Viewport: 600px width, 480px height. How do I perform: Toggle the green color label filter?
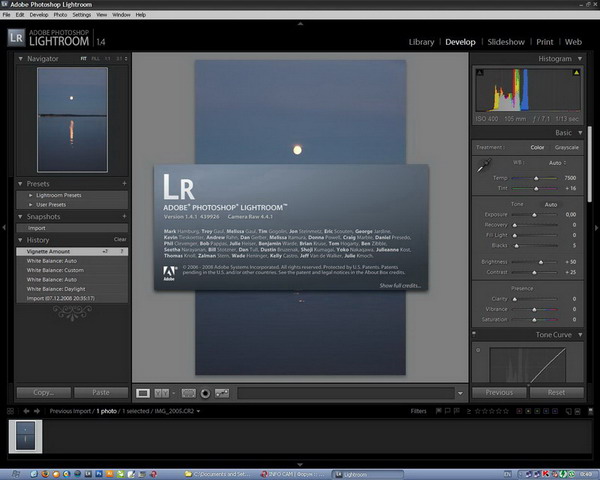point(537,411)
